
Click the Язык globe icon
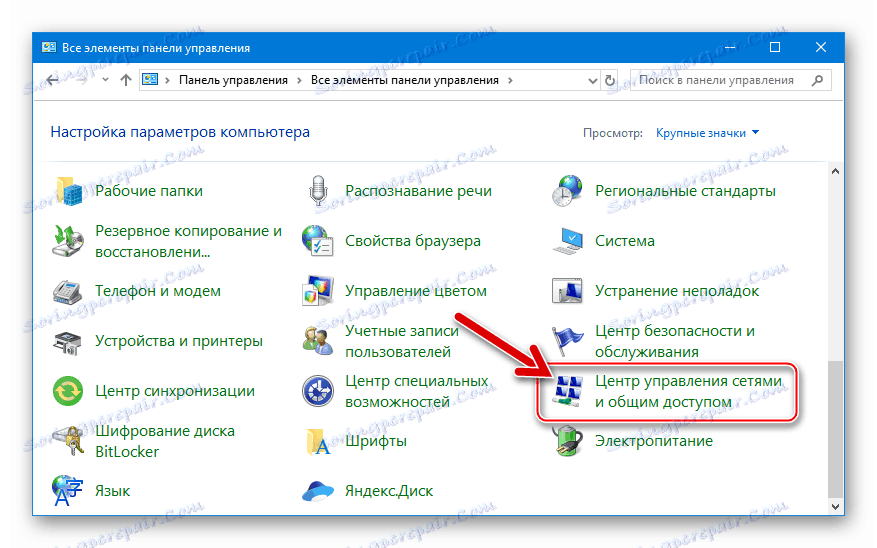point(67,490)
